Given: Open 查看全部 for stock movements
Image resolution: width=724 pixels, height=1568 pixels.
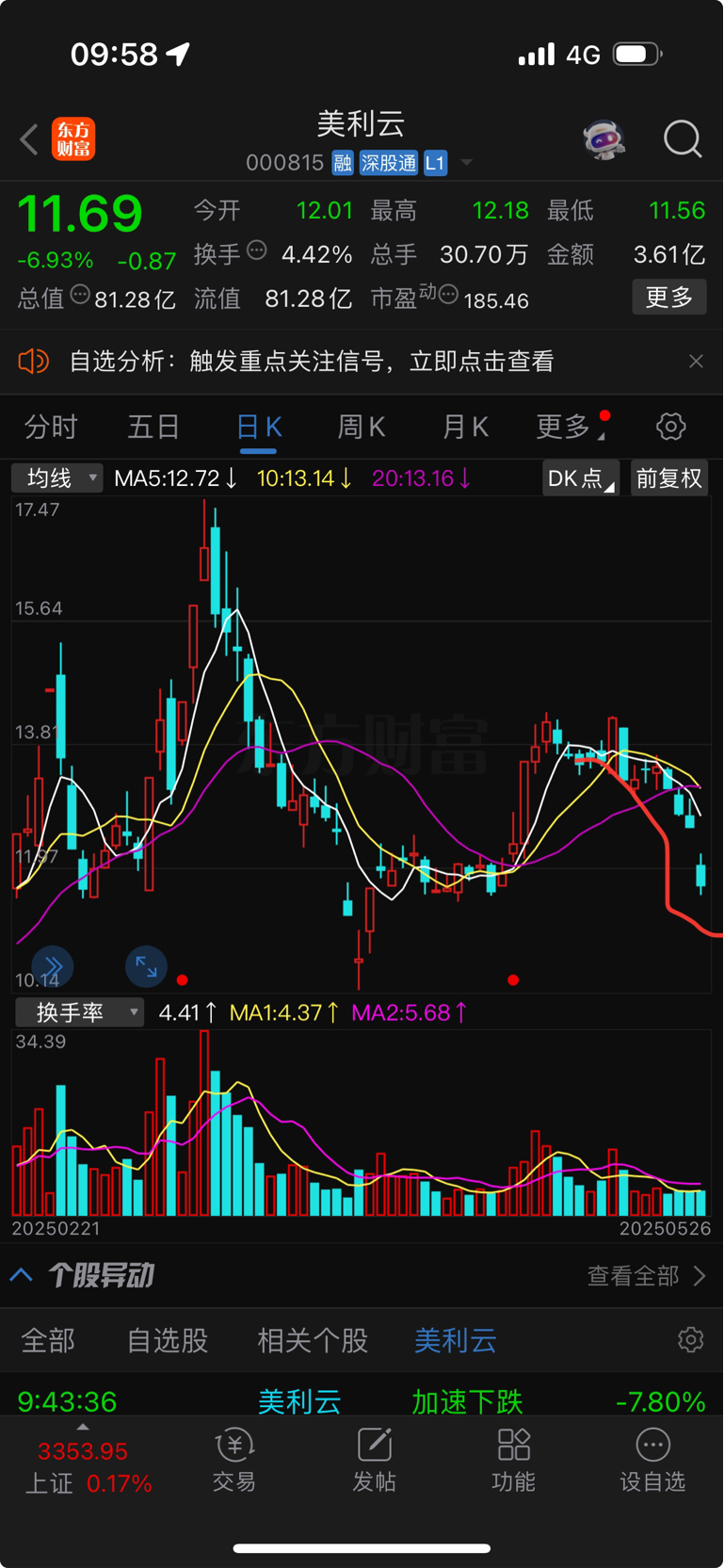Looking at the screenshot, I should pyautogui.click(x=646, y=1276).
